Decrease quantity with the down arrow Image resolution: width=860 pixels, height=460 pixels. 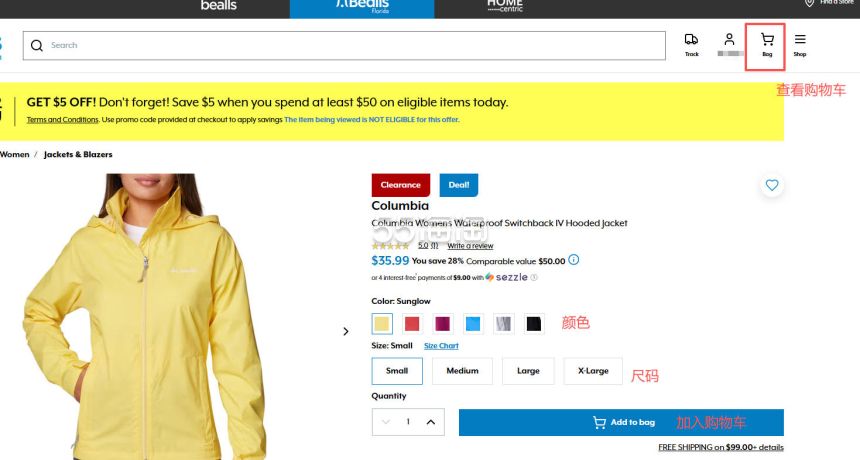tap(386, 422)
